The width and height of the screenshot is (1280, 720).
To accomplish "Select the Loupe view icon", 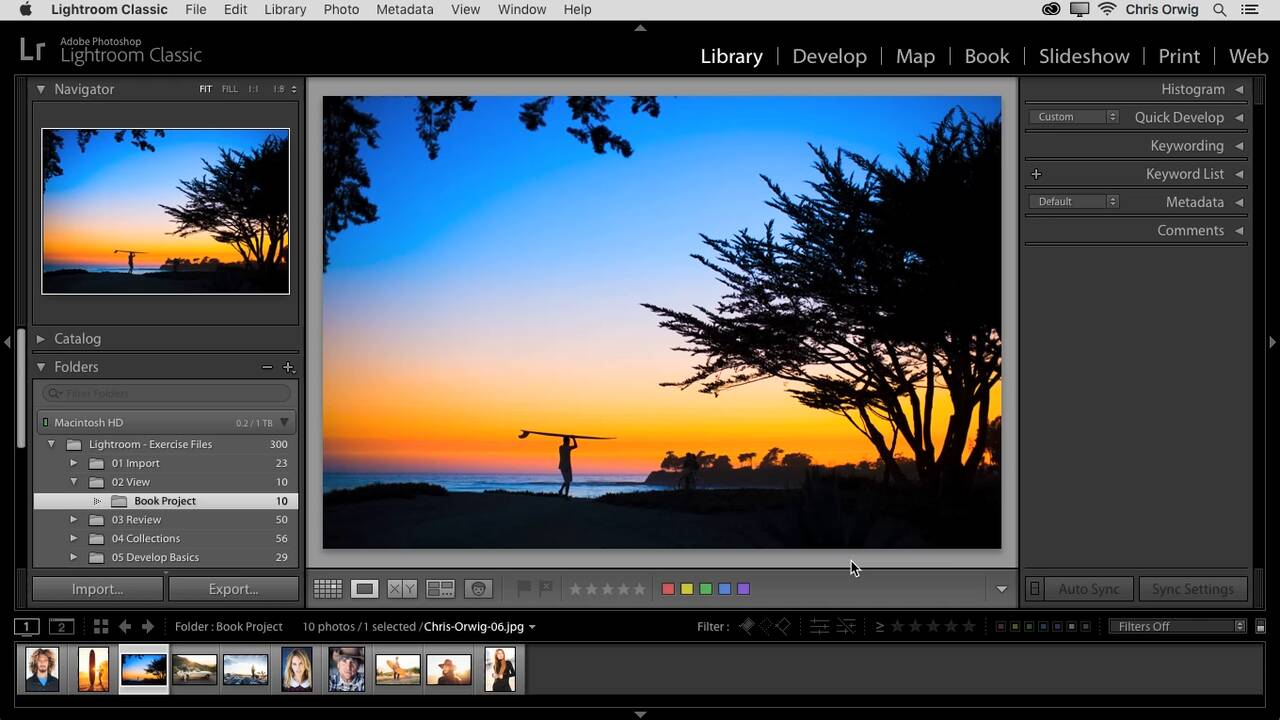I will 365,589.
